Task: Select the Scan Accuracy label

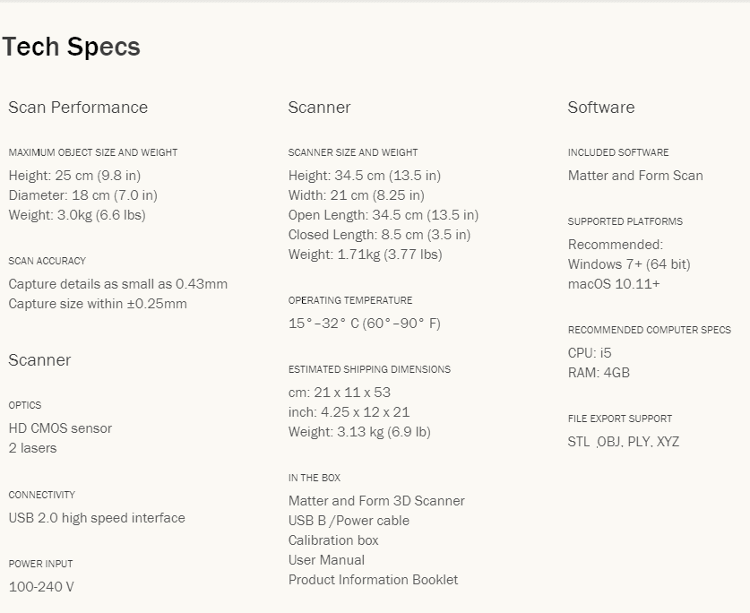Action: pos(47,261)
